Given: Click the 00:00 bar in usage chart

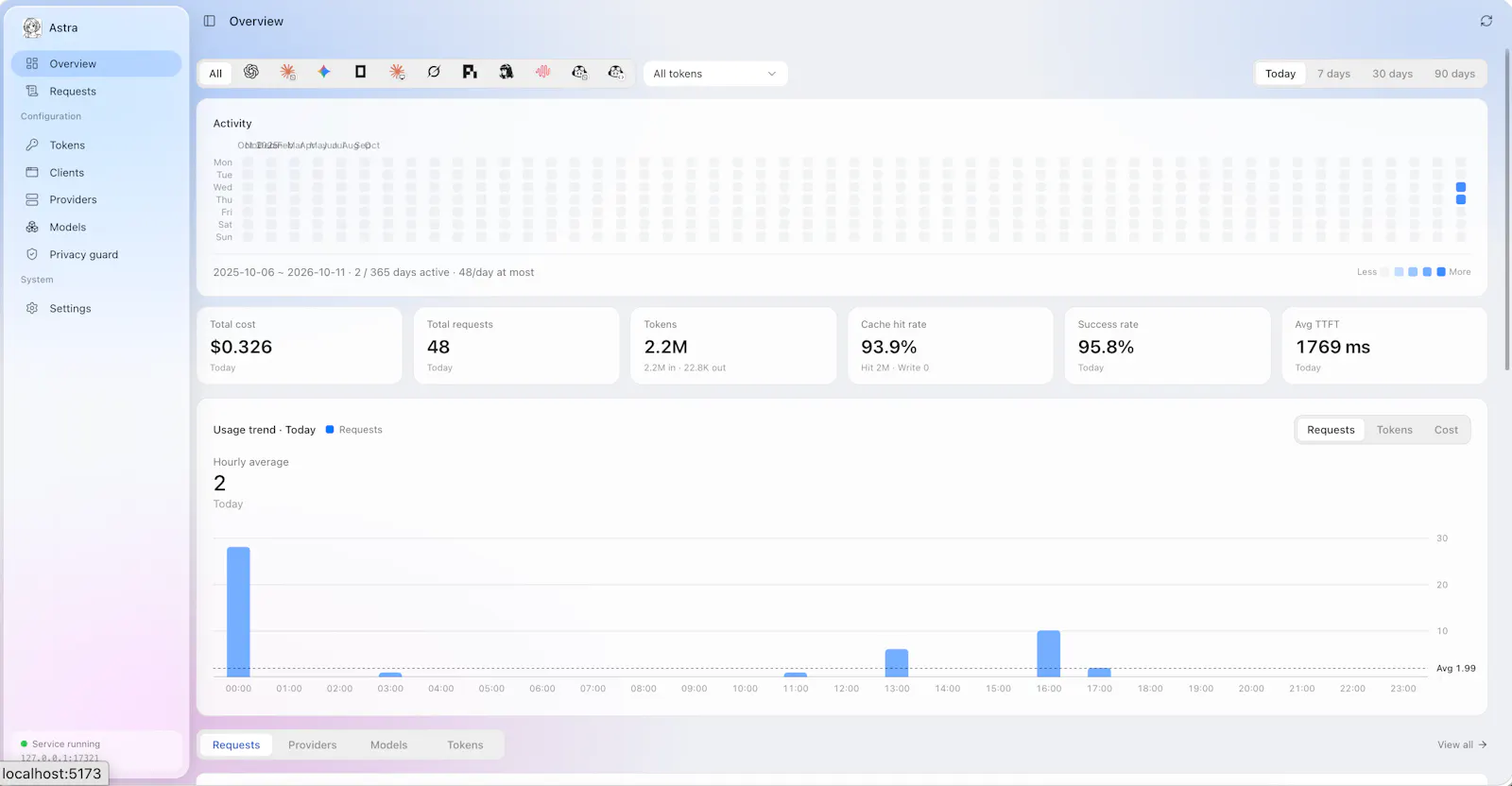Looking at the screenshot, I should click(238, 611).
